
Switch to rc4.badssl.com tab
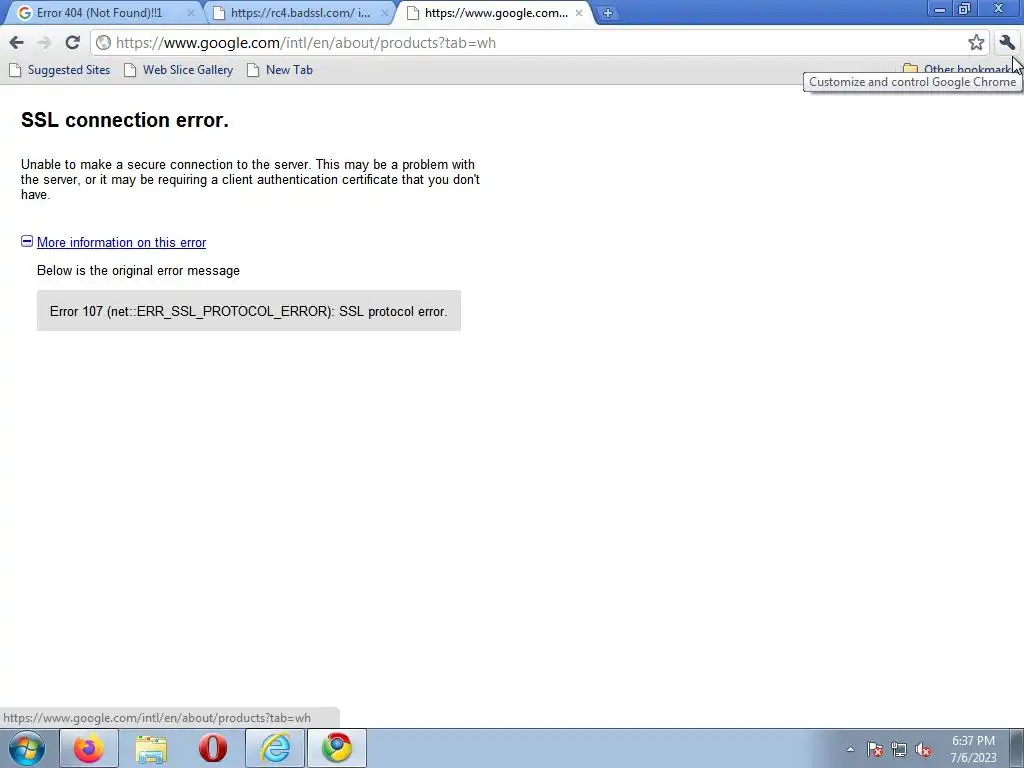coord(300,13)
